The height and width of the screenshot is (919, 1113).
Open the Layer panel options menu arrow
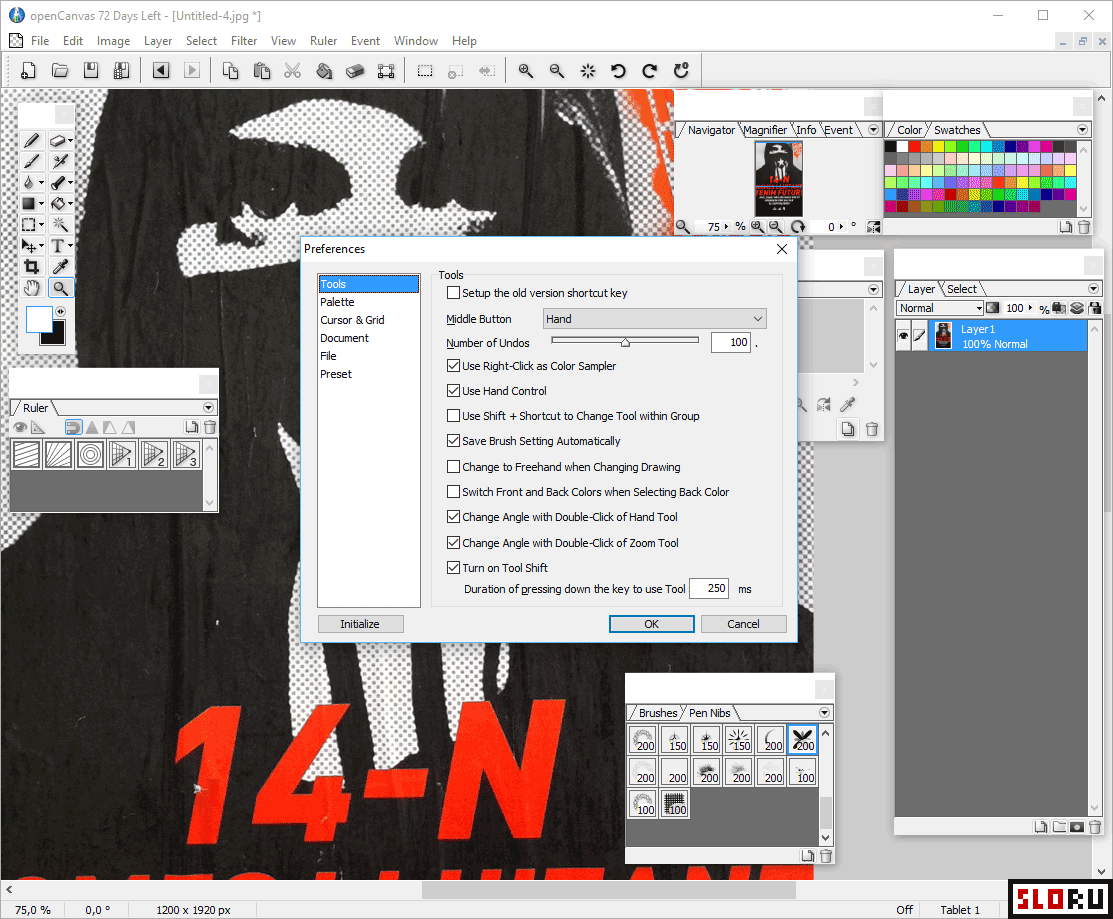(x=1093, y=289)
